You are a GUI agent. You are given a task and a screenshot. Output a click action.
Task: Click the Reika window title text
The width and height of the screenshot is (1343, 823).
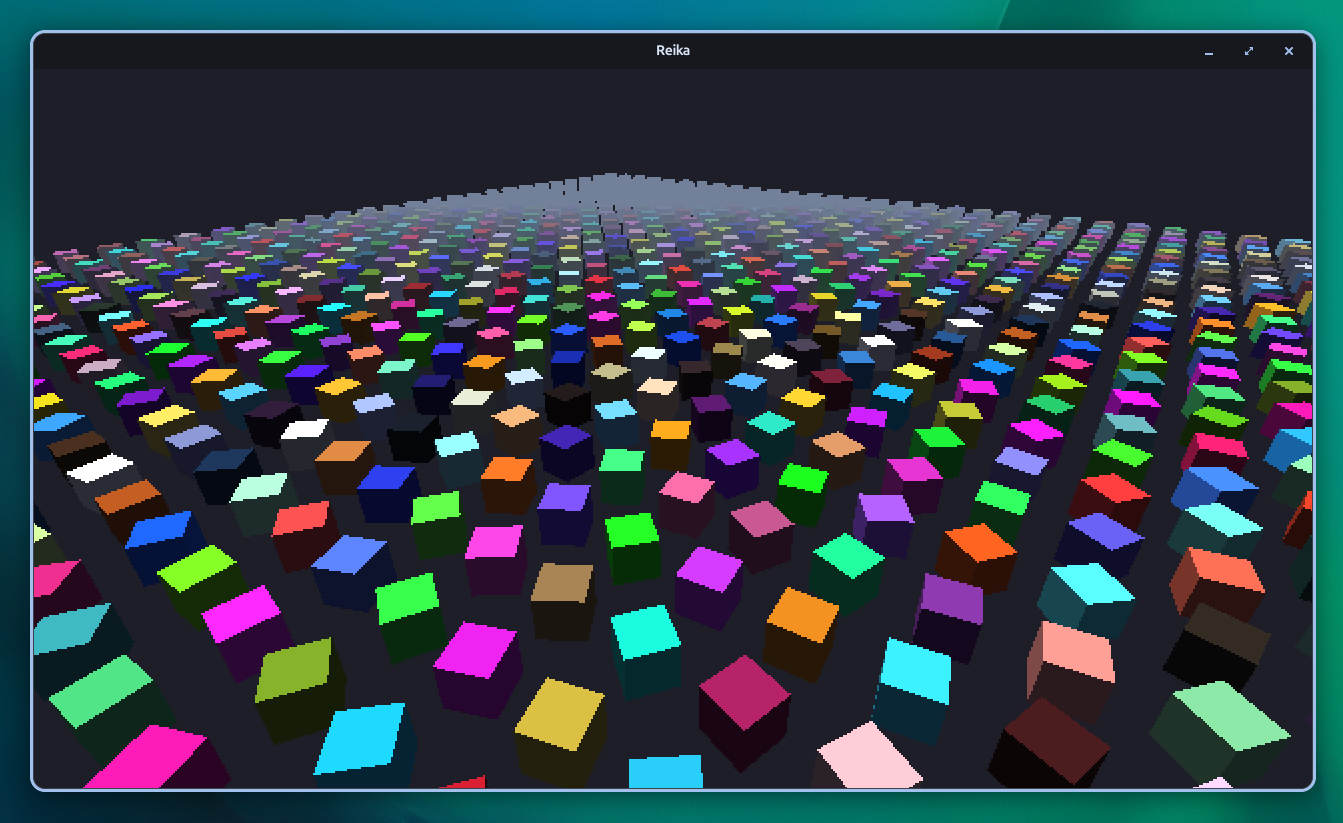point(672,50)
